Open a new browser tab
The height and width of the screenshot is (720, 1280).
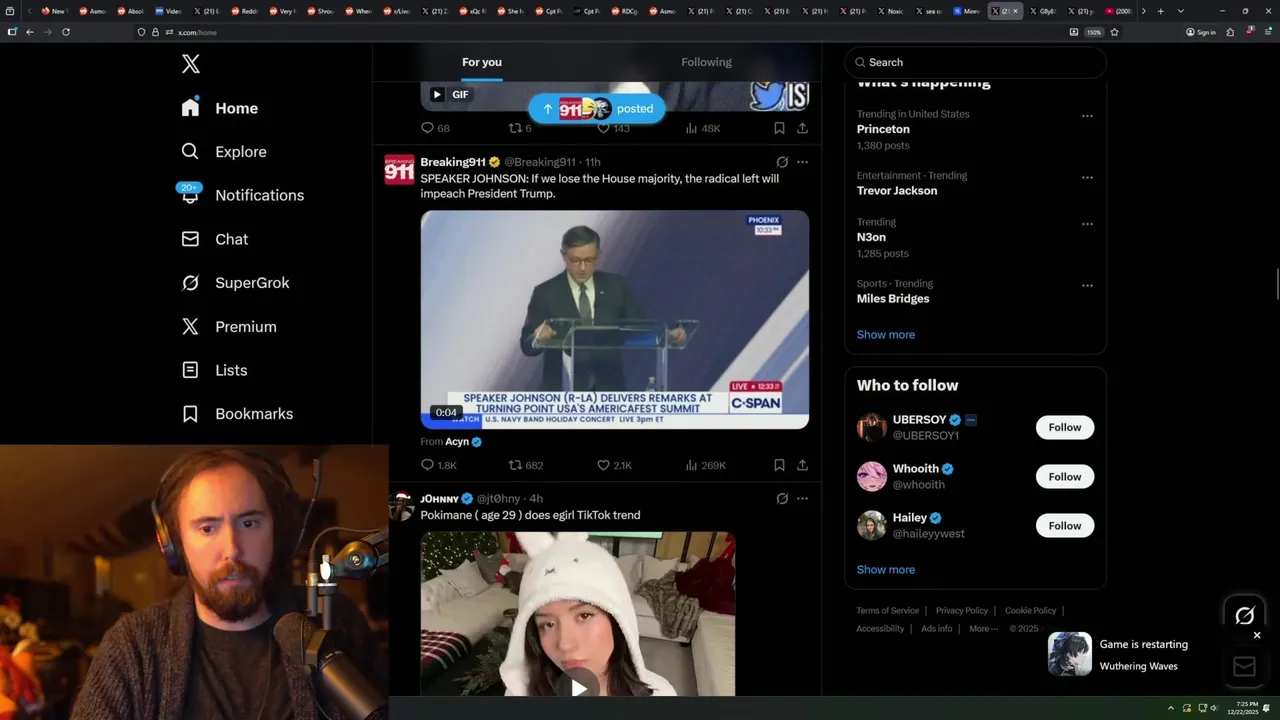point(1160,11)
